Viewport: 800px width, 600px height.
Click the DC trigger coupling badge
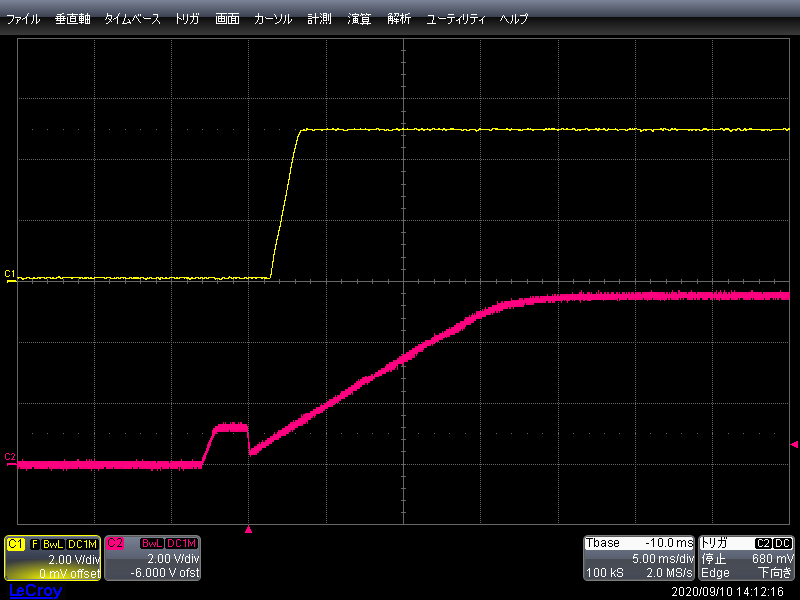[783, 543]
